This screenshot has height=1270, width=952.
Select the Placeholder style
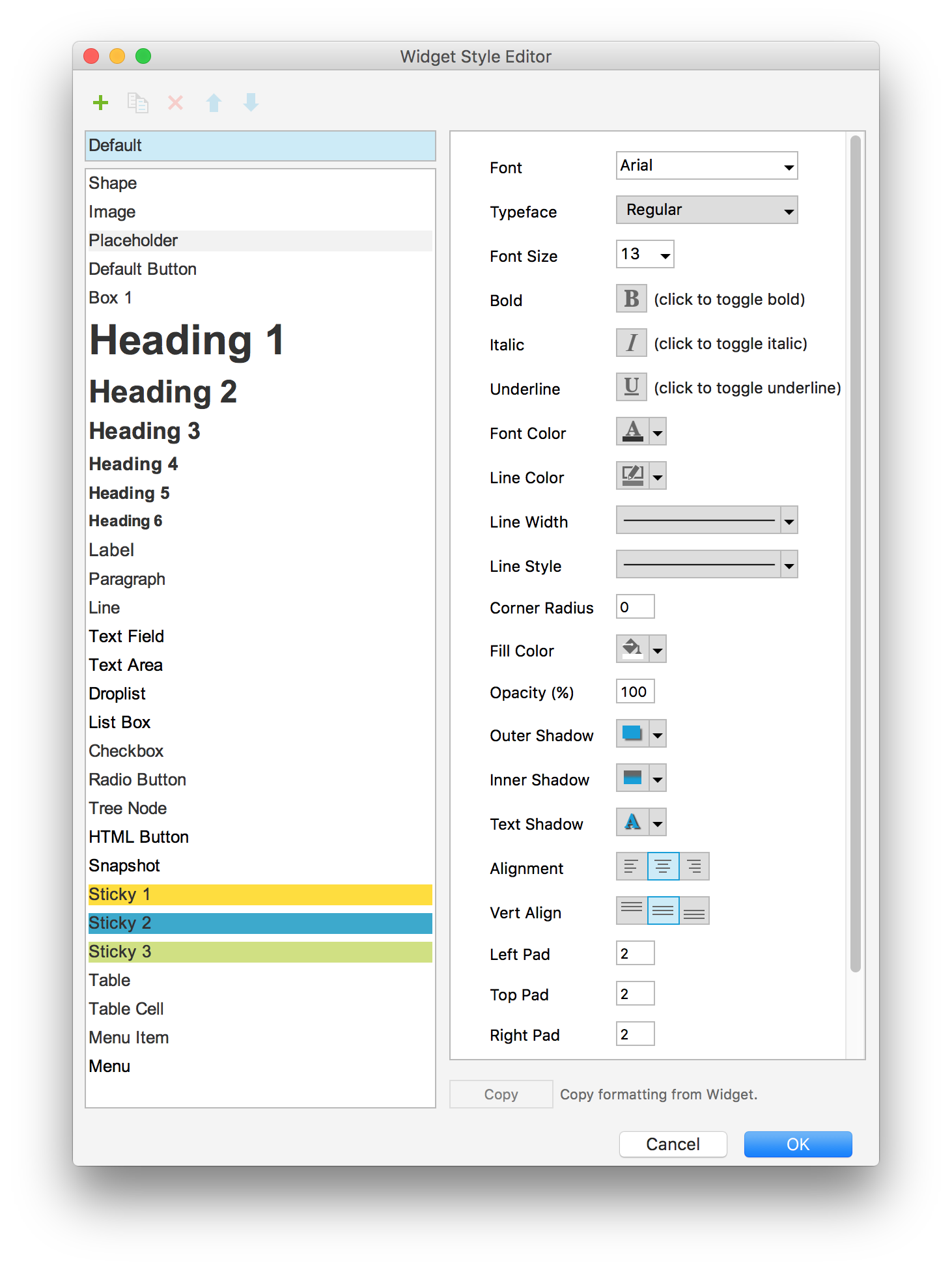(260, 240)
